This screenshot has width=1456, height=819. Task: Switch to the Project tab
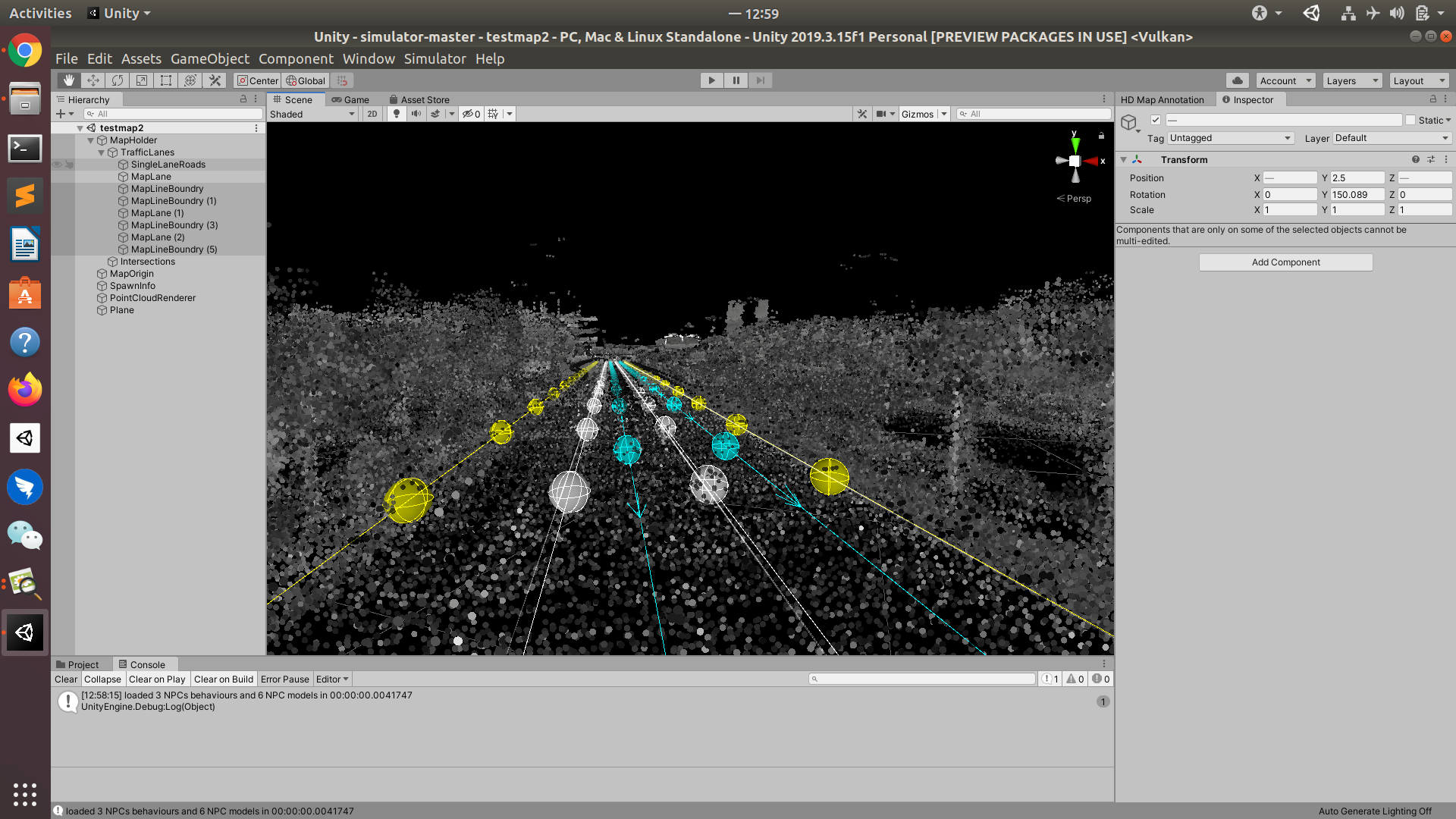(x=78, y=664)
